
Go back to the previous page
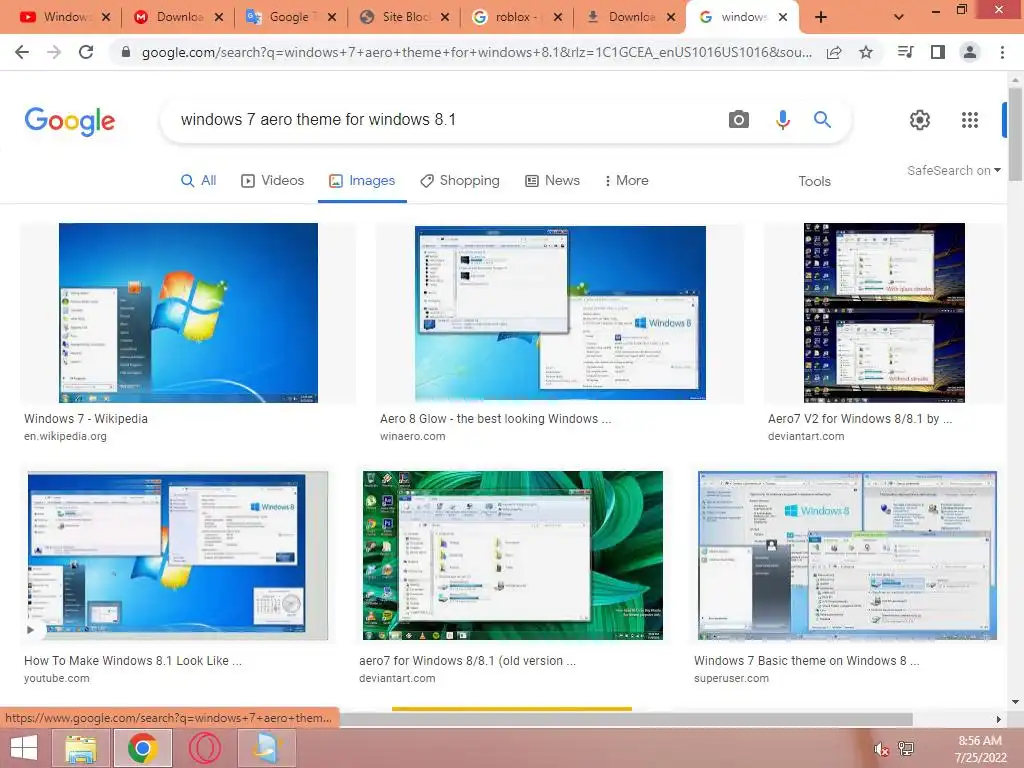pos(22,52)
